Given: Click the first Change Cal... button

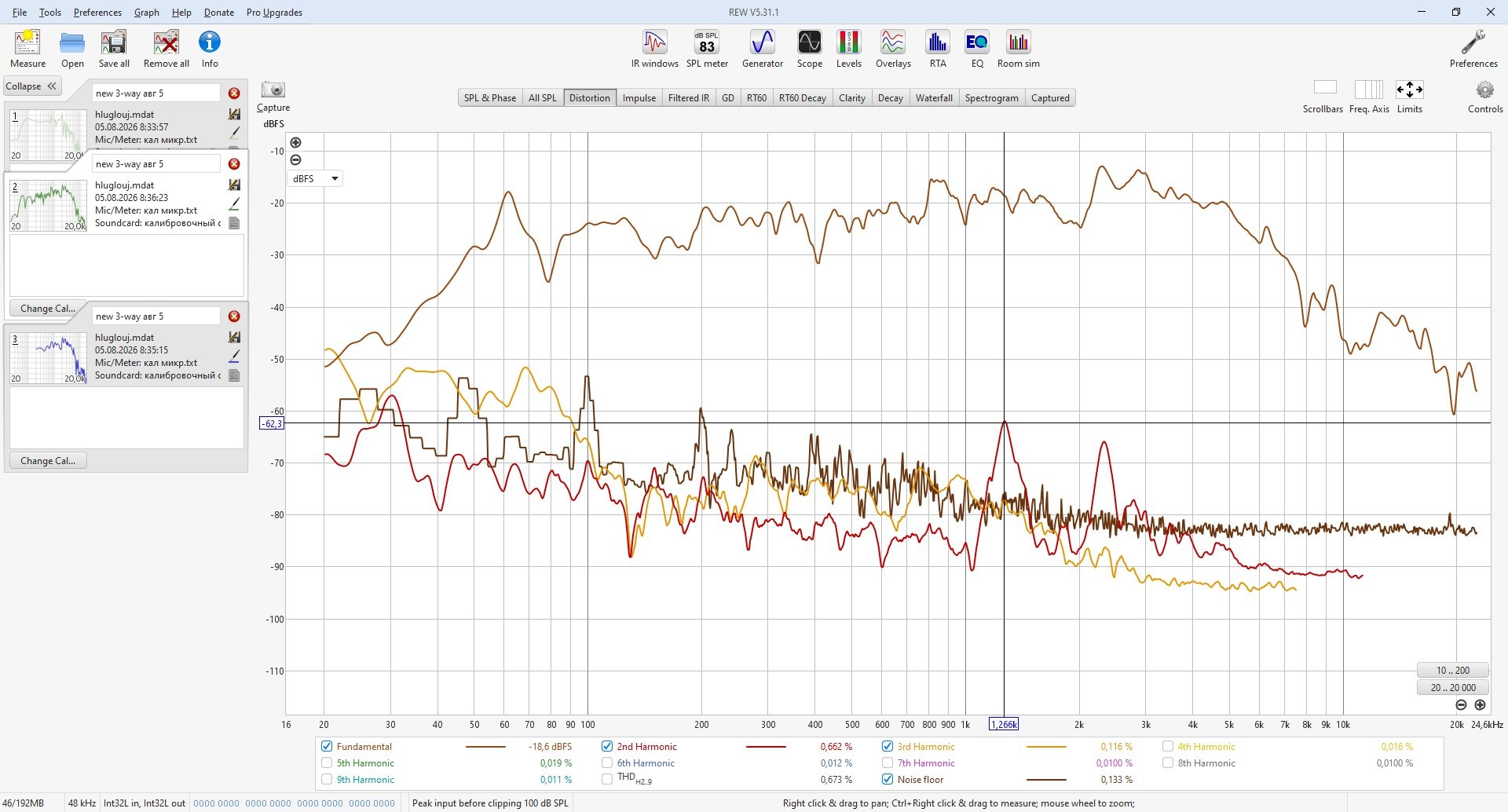Looking at the screenshot, I should pos(48,309).
